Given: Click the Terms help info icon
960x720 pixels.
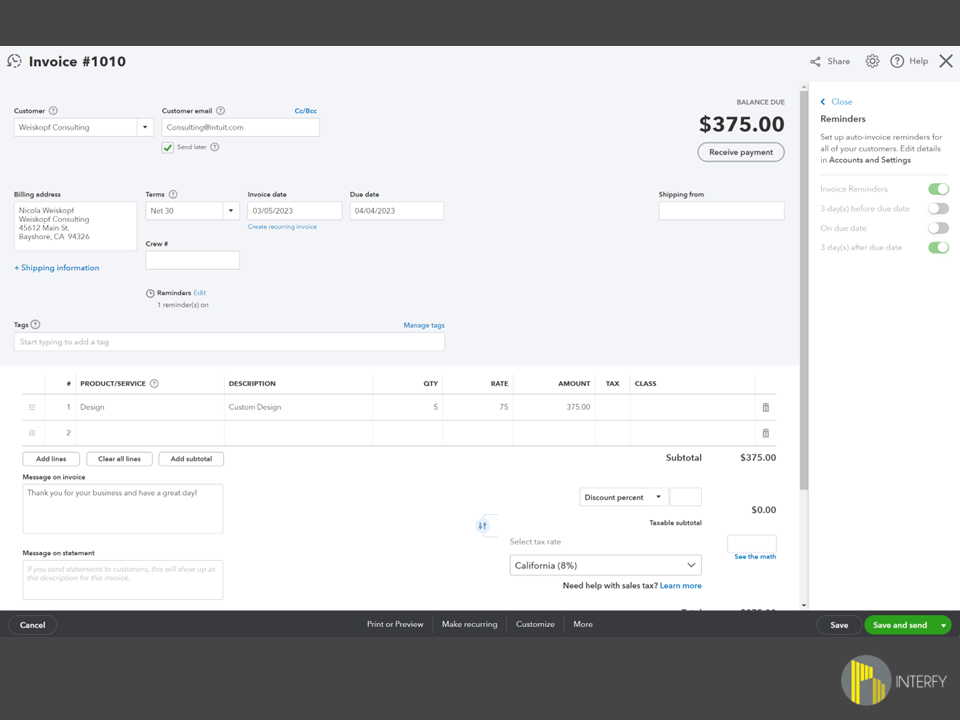Looking at the screenshot, I should (x=173, y=195).
